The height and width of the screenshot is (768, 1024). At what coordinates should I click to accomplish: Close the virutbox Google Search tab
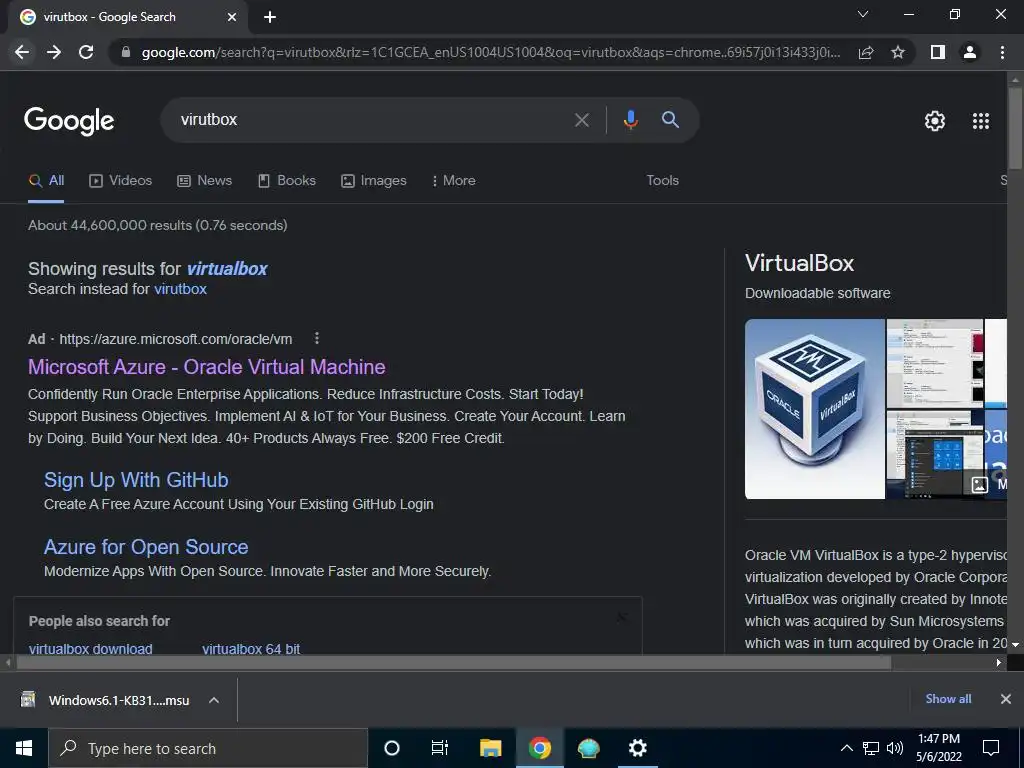232,17
